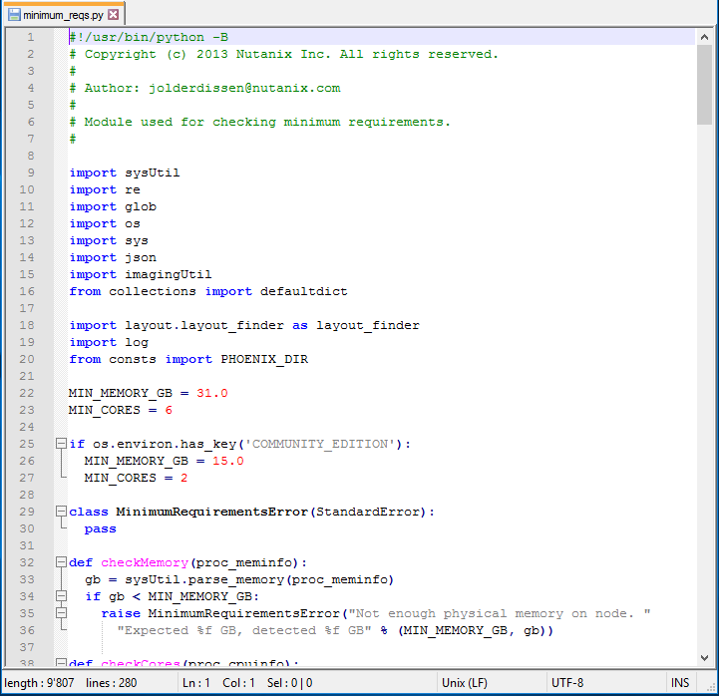Collapse the 'if gb < MIN_MEMORY_GB' fold marker
Viewport: 719px width, 696px height.
coord(61,597)
